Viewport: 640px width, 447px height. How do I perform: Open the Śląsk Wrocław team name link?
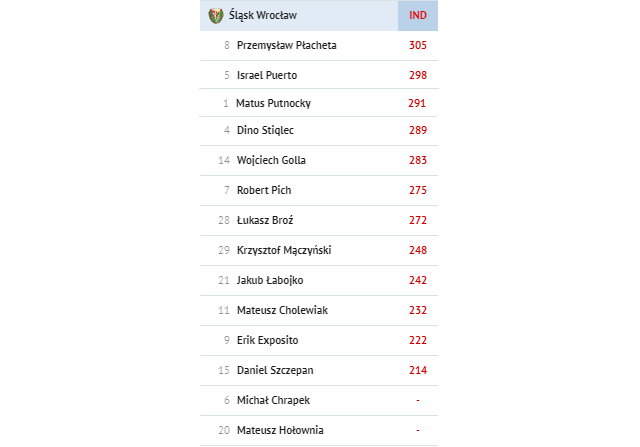coord(262,16)
